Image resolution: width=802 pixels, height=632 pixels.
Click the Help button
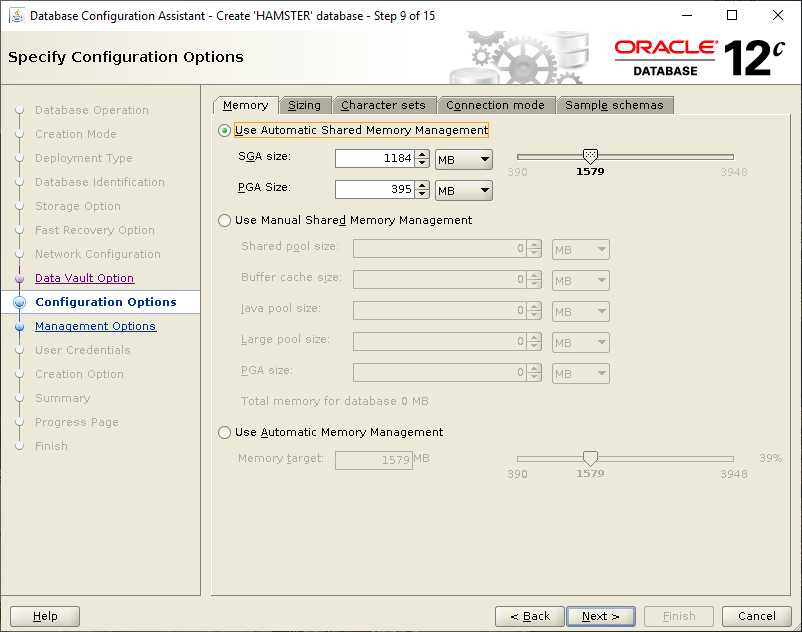tap(45, 616)
